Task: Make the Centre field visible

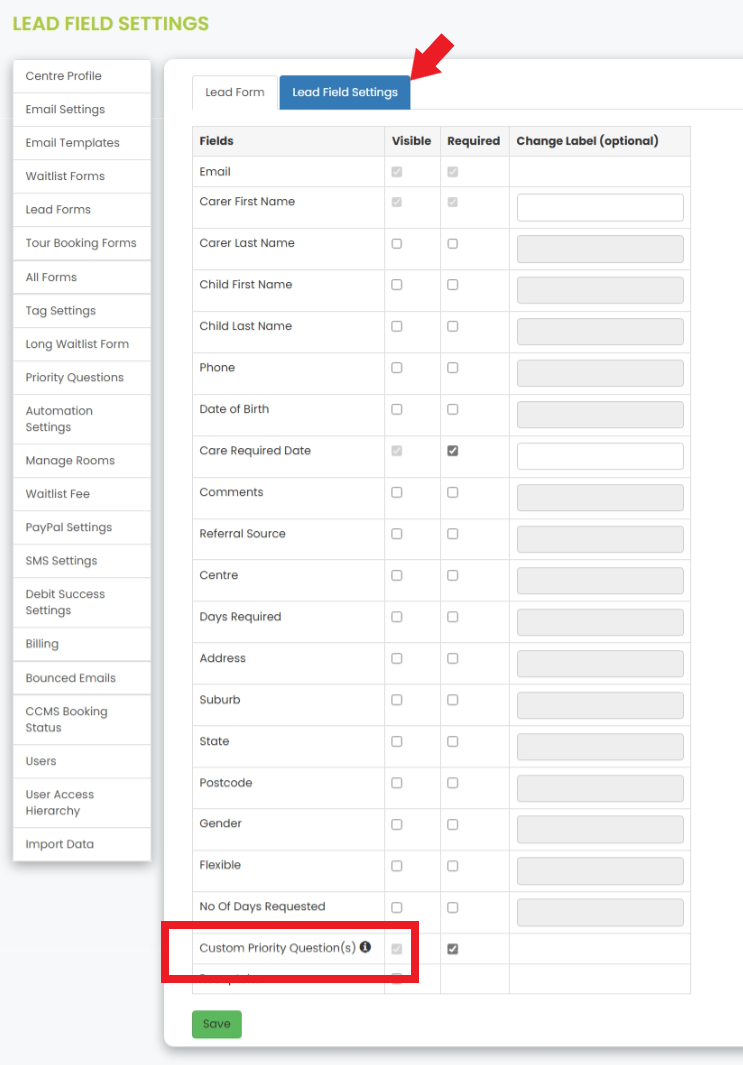Action: 397,575
